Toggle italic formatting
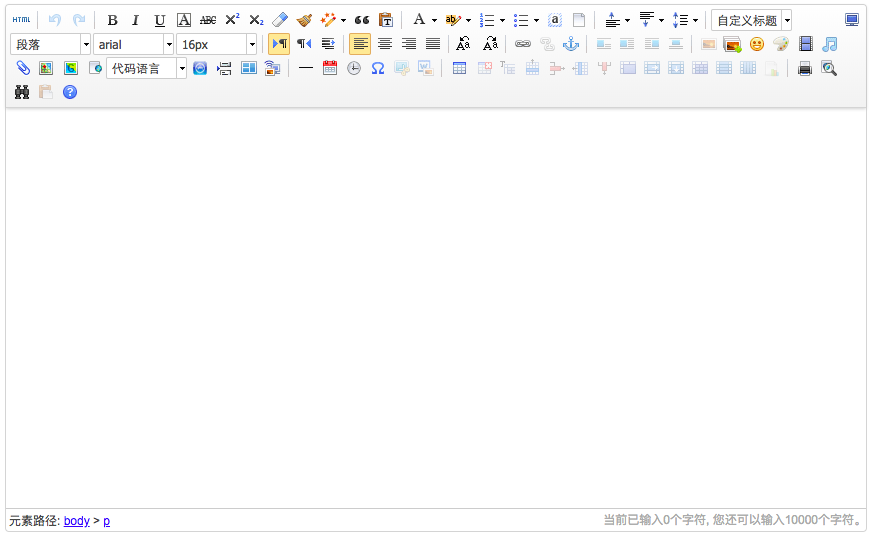873x537 pixels. 135,20
